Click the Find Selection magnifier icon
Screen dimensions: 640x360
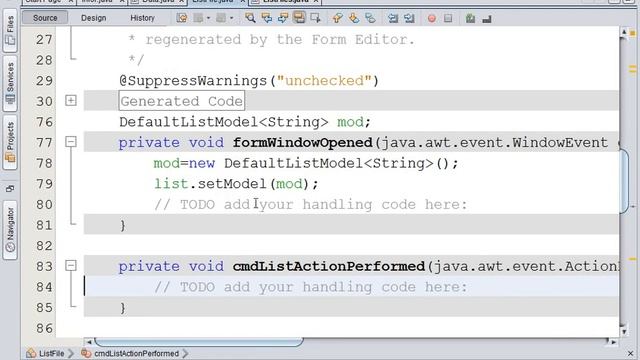(250, 18)
